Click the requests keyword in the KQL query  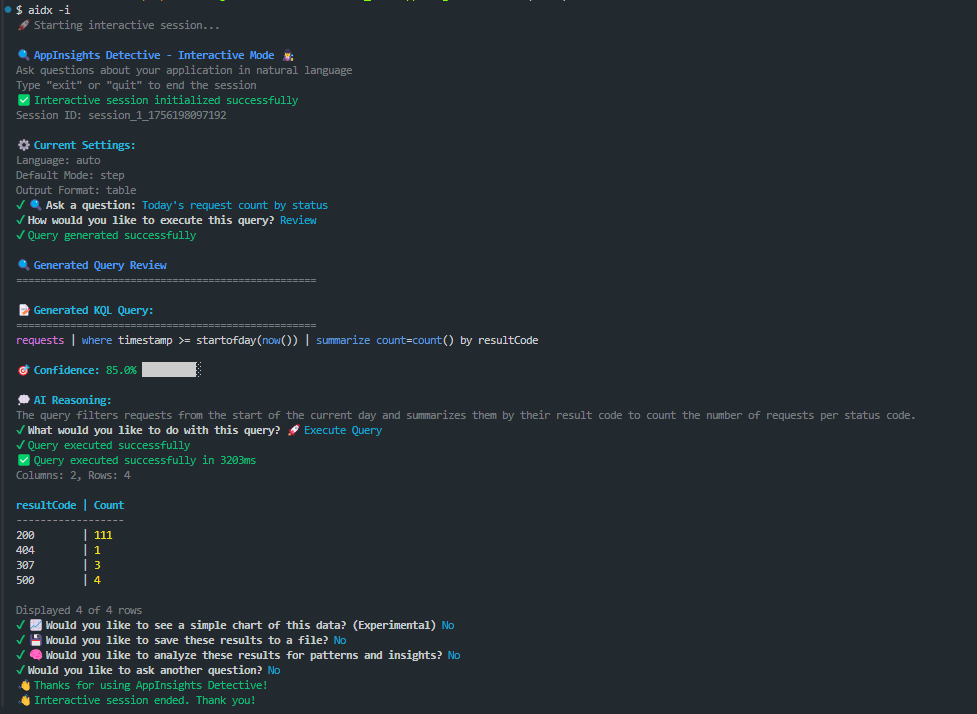tap(40, 340)
